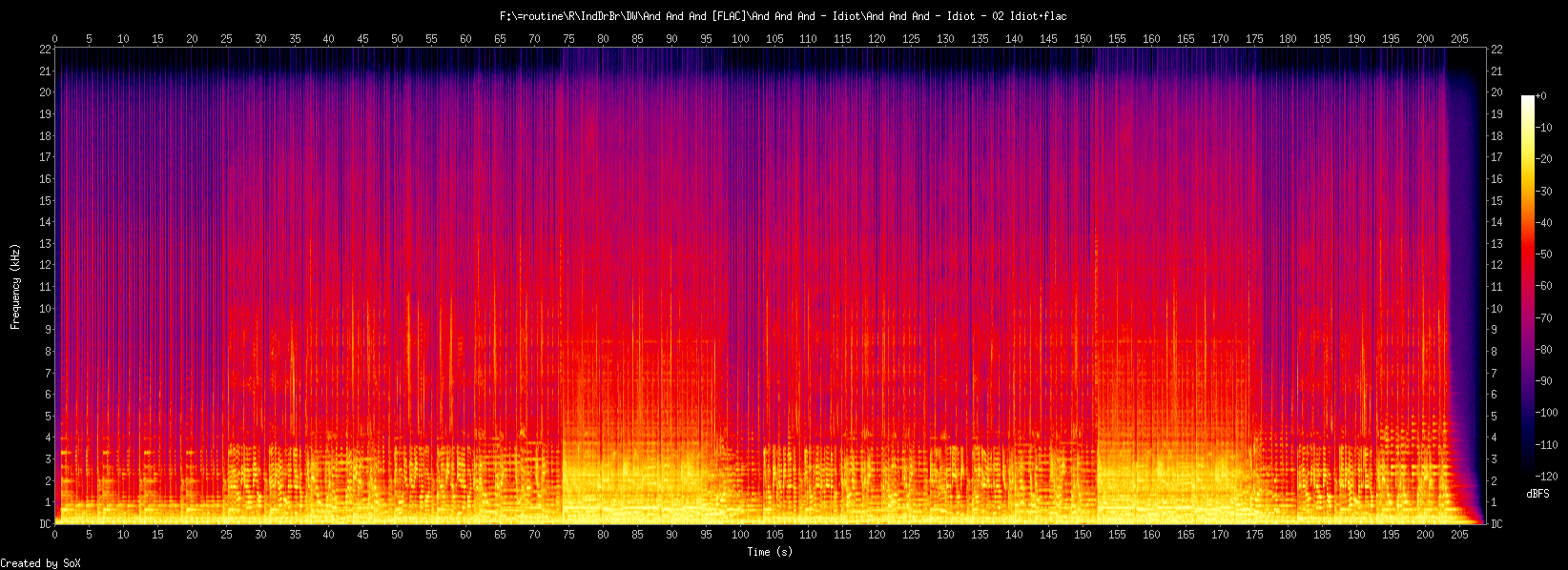Click the '9' label on the right frequency axis
Viewport: 1568px width, 570px height.
click(x=1494, y=330)
